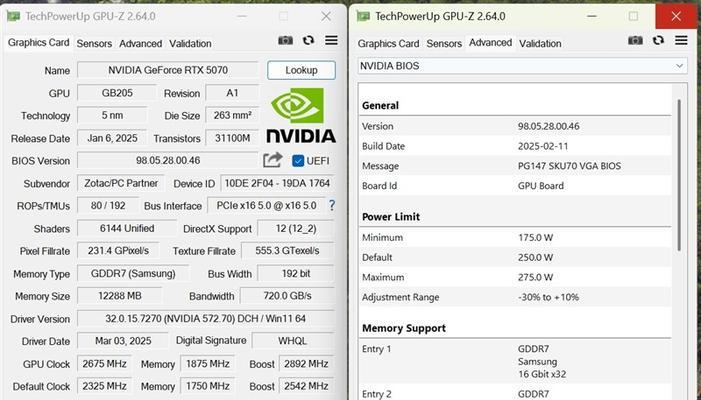Screen dimensions: 701x400
Task: Click the BIOS Version field 98.05.28.00.46
Action: (168, 160)
